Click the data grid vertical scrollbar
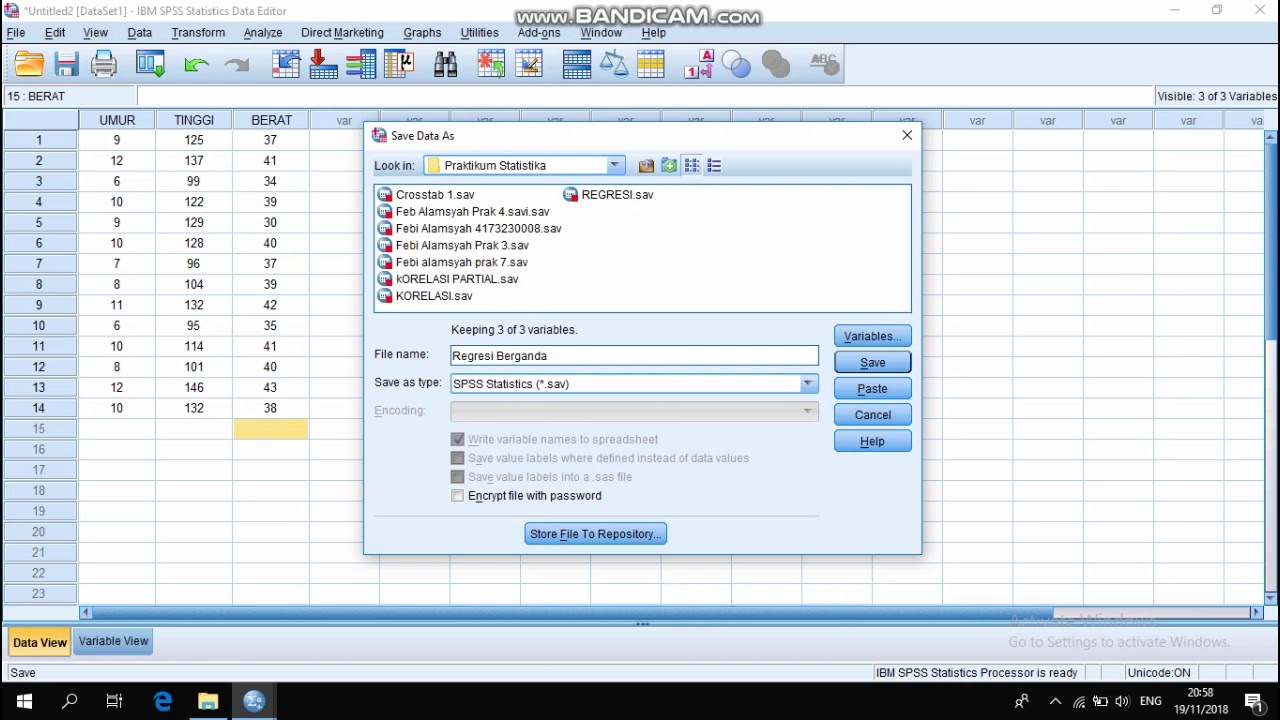The height and width of the screenshot is (720, 1280). coord(1272,366)
